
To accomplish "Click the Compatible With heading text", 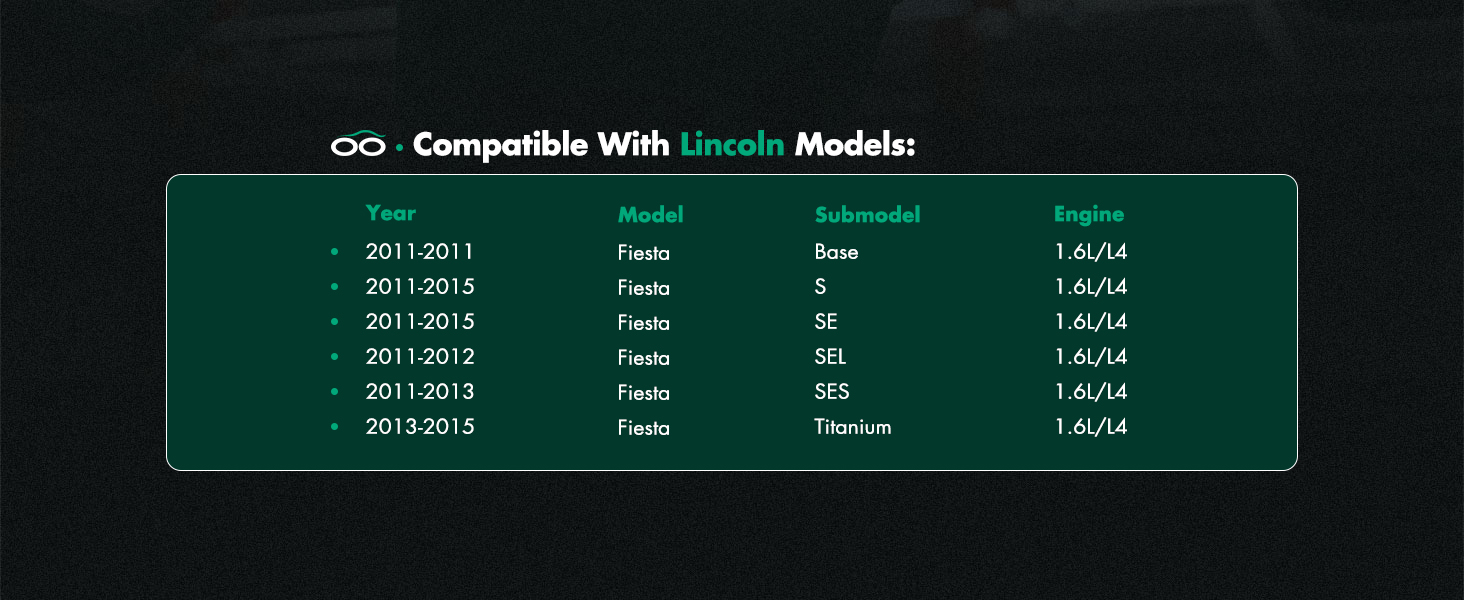I will click(x=541, y=145).
